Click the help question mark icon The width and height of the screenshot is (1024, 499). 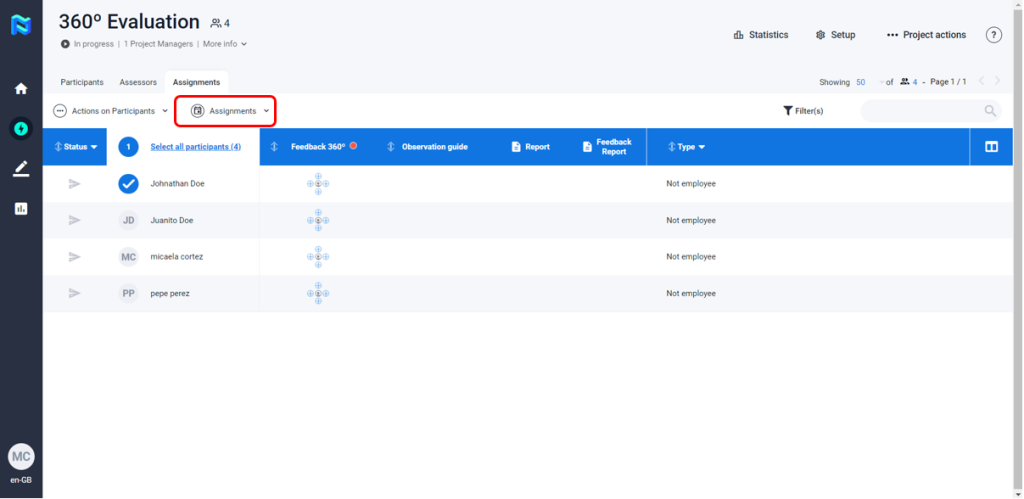(x=993, y=35)
